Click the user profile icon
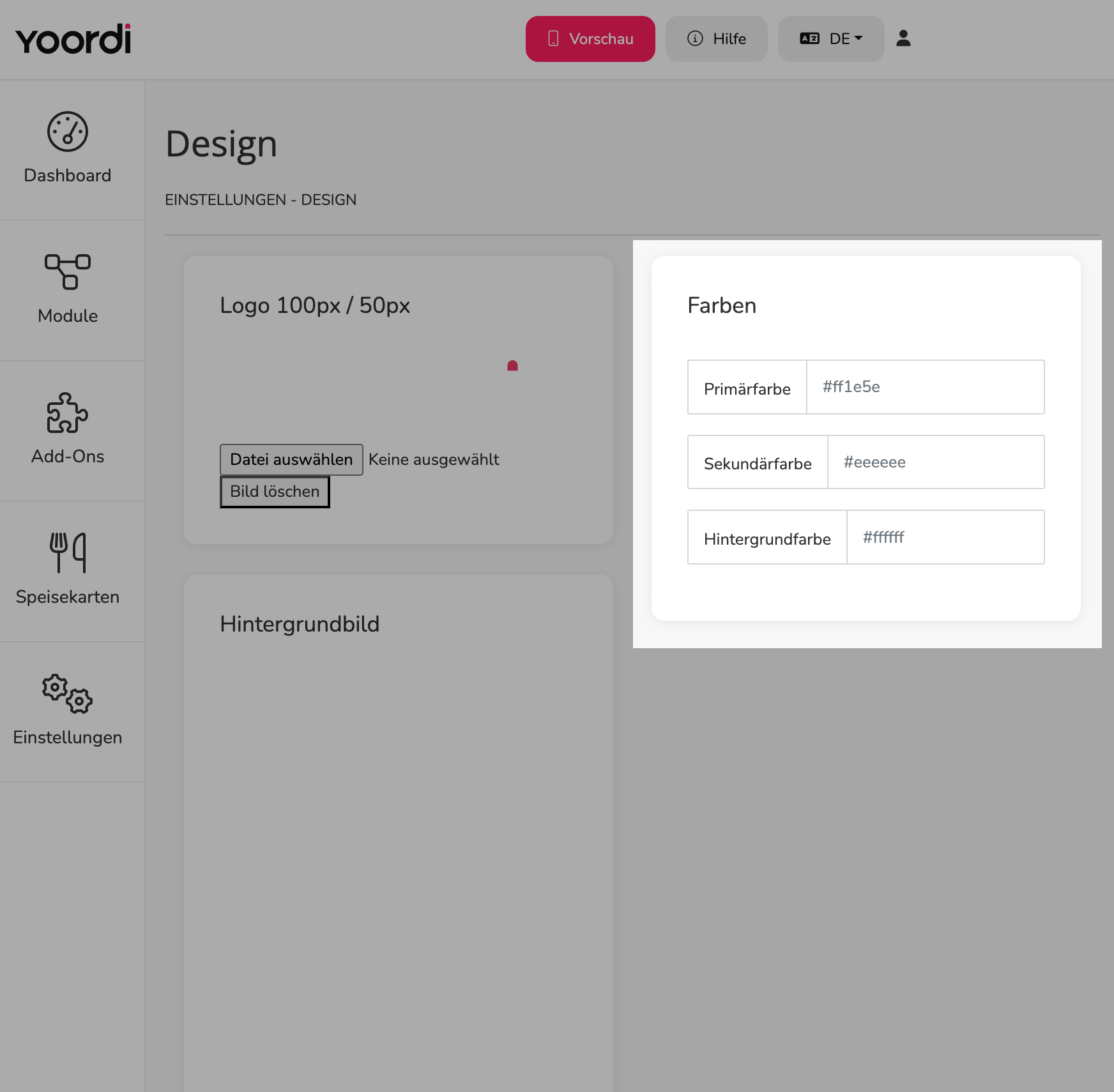Screen dimensions: 1114x1092 903,38
